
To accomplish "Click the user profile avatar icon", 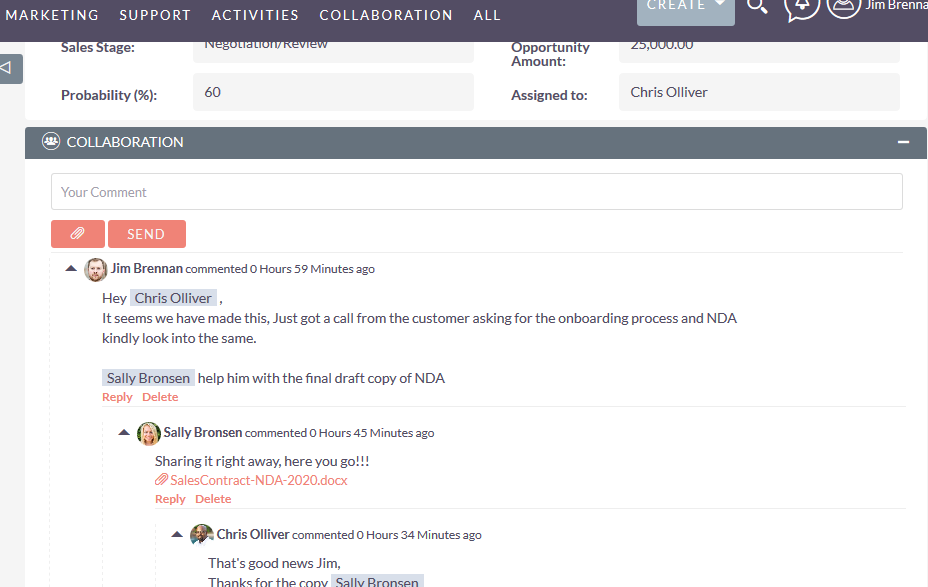I will click(x=844, y=7).
